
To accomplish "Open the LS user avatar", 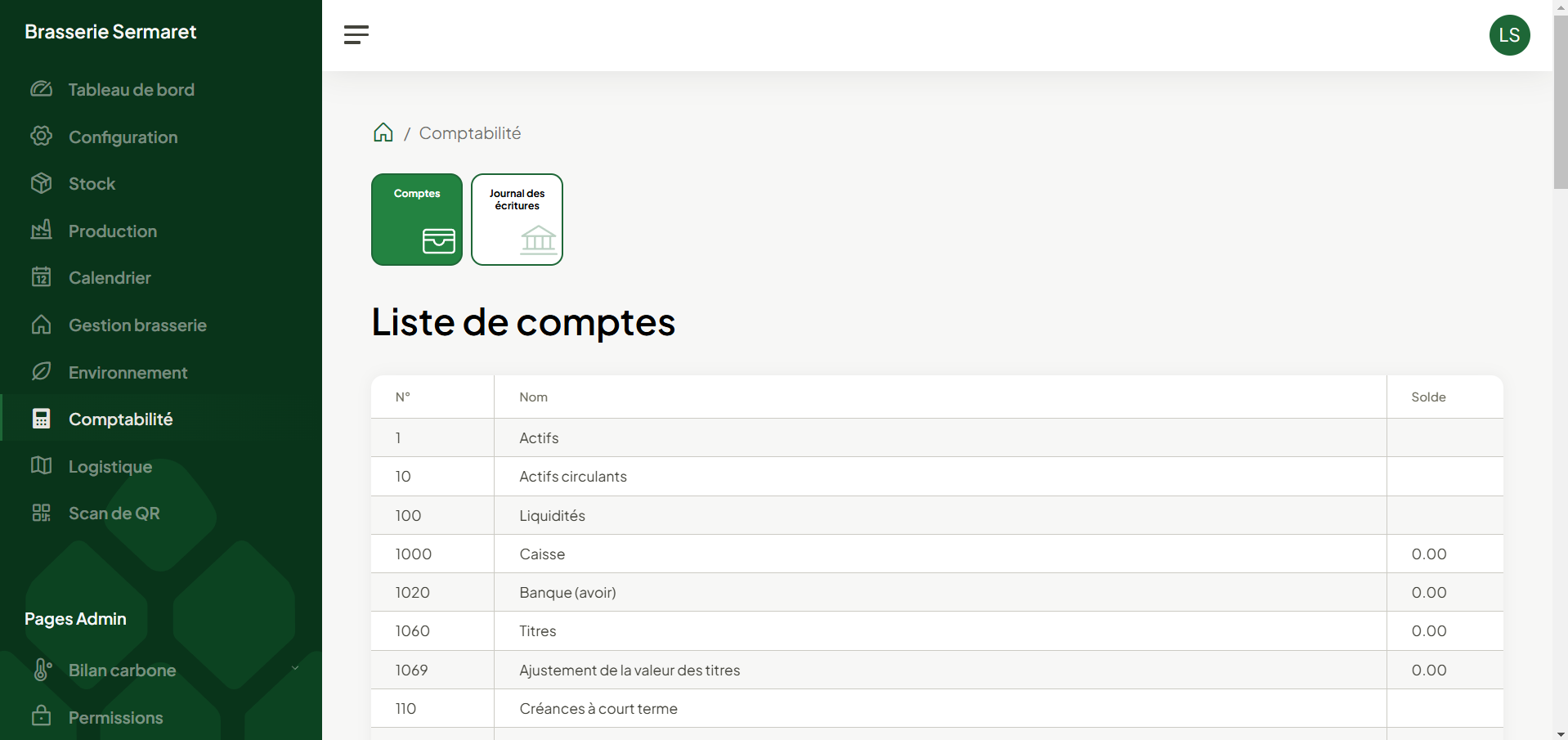I will (x=1509, y=35).
